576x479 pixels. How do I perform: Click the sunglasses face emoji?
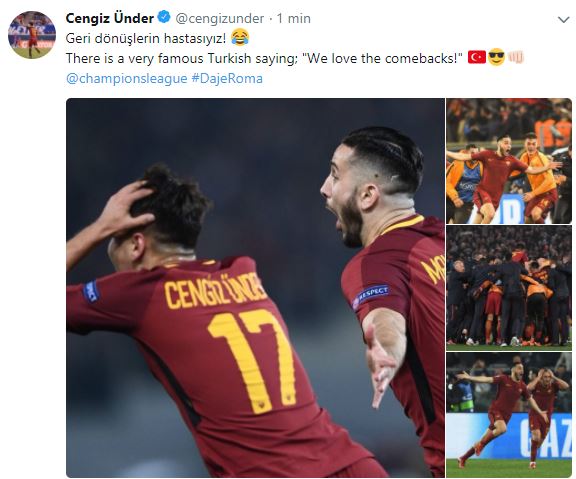[x=496, y=58]
